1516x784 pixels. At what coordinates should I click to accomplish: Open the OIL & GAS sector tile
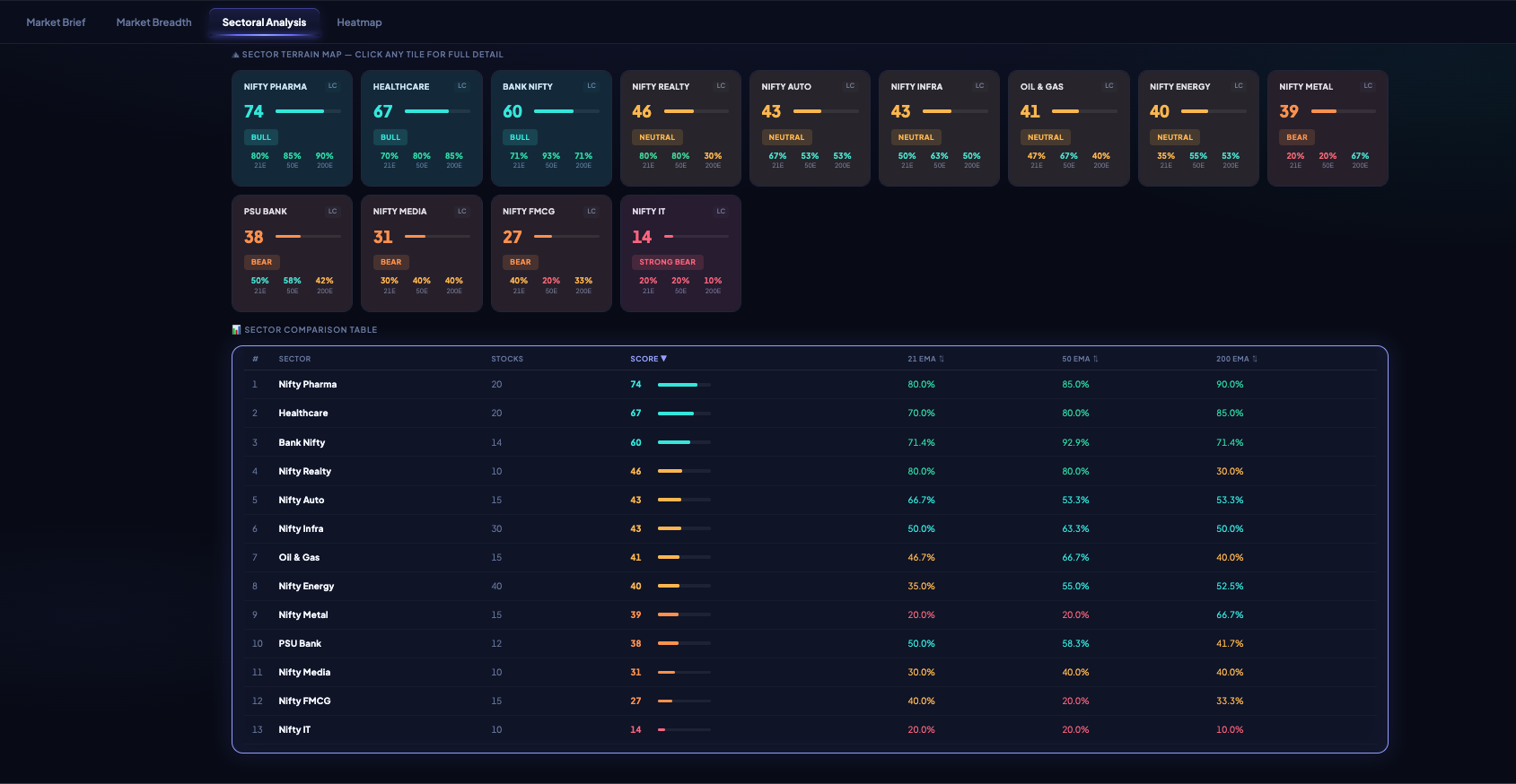click(x=1069, y=128)
